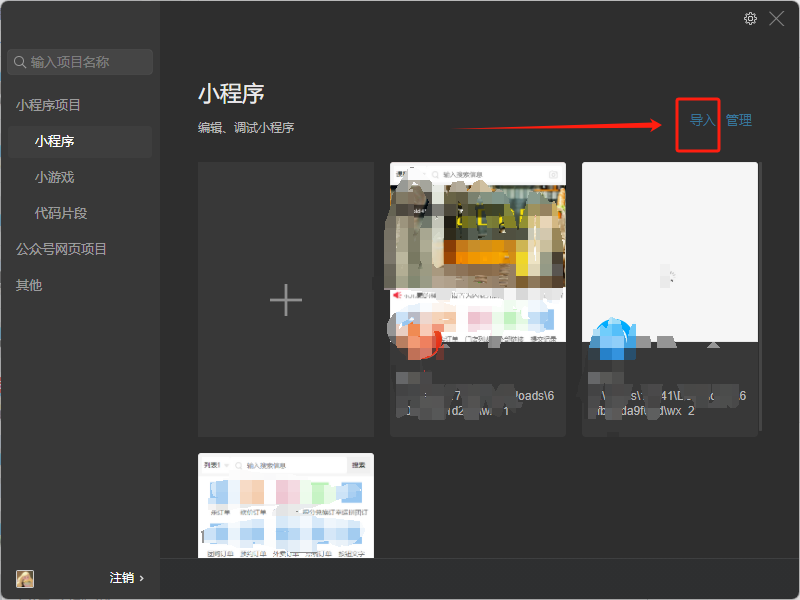Screen dimensions: 800x600
Task: Click the 管理 manage link
Action: coord(739,120)
